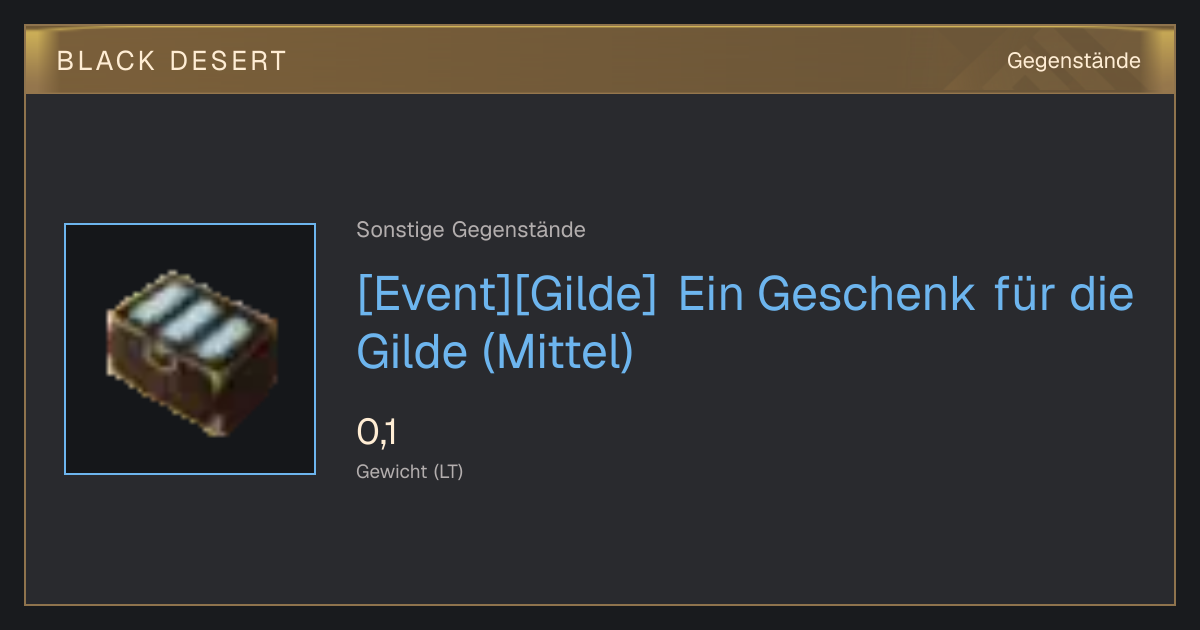Select the text 'Ein Geschenk für die'
This screenshot has height=630, width=1200.
click(x=906, y=294)
